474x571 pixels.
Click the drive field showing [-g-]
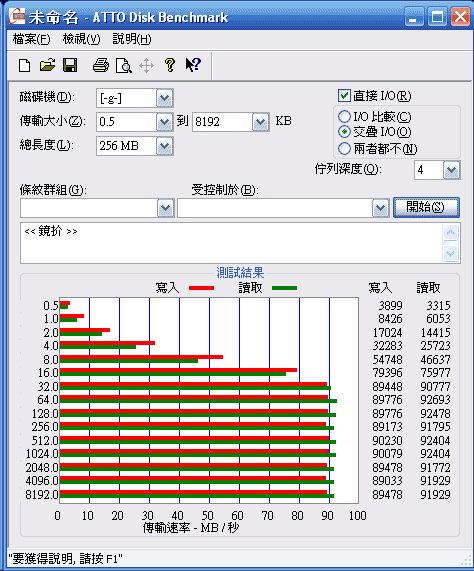point(126,98)
